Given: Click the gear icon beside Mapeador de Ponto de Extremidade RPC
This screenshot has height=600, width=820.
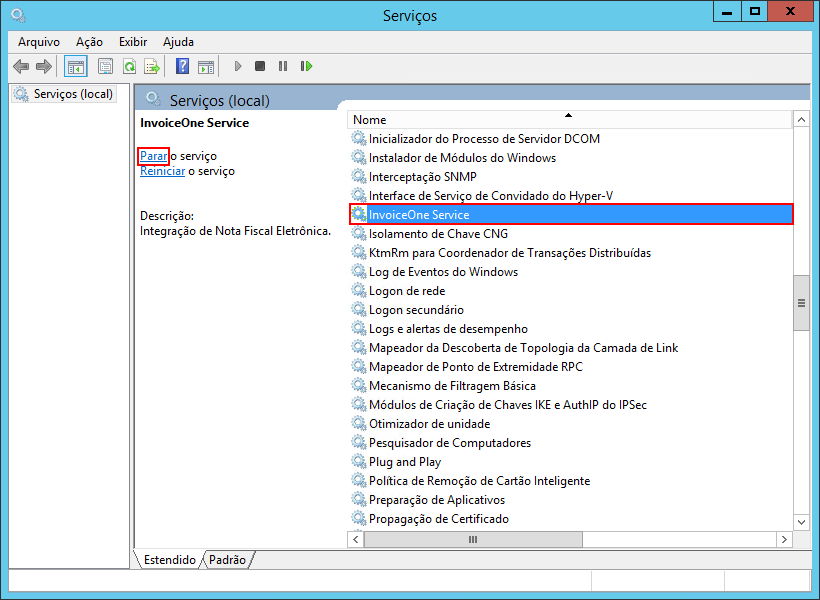Looking at the screenshot, I should (x=358, y=366).
